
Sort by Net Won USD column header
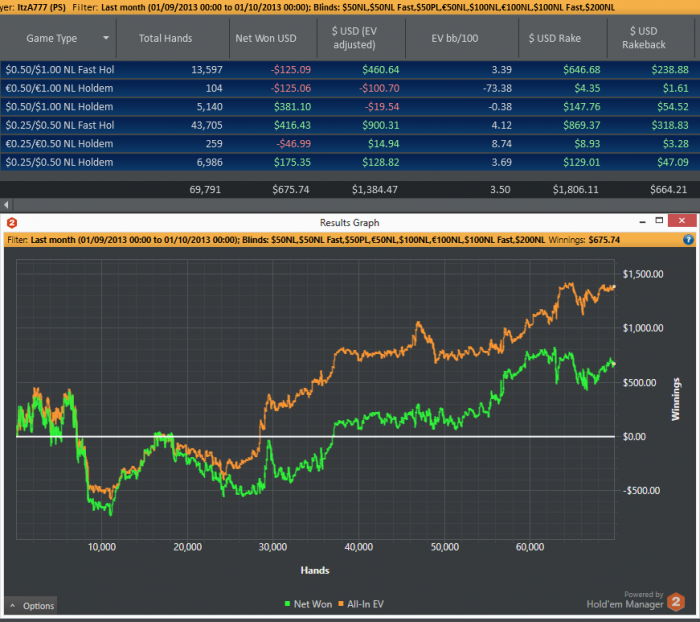click(266, 38)
